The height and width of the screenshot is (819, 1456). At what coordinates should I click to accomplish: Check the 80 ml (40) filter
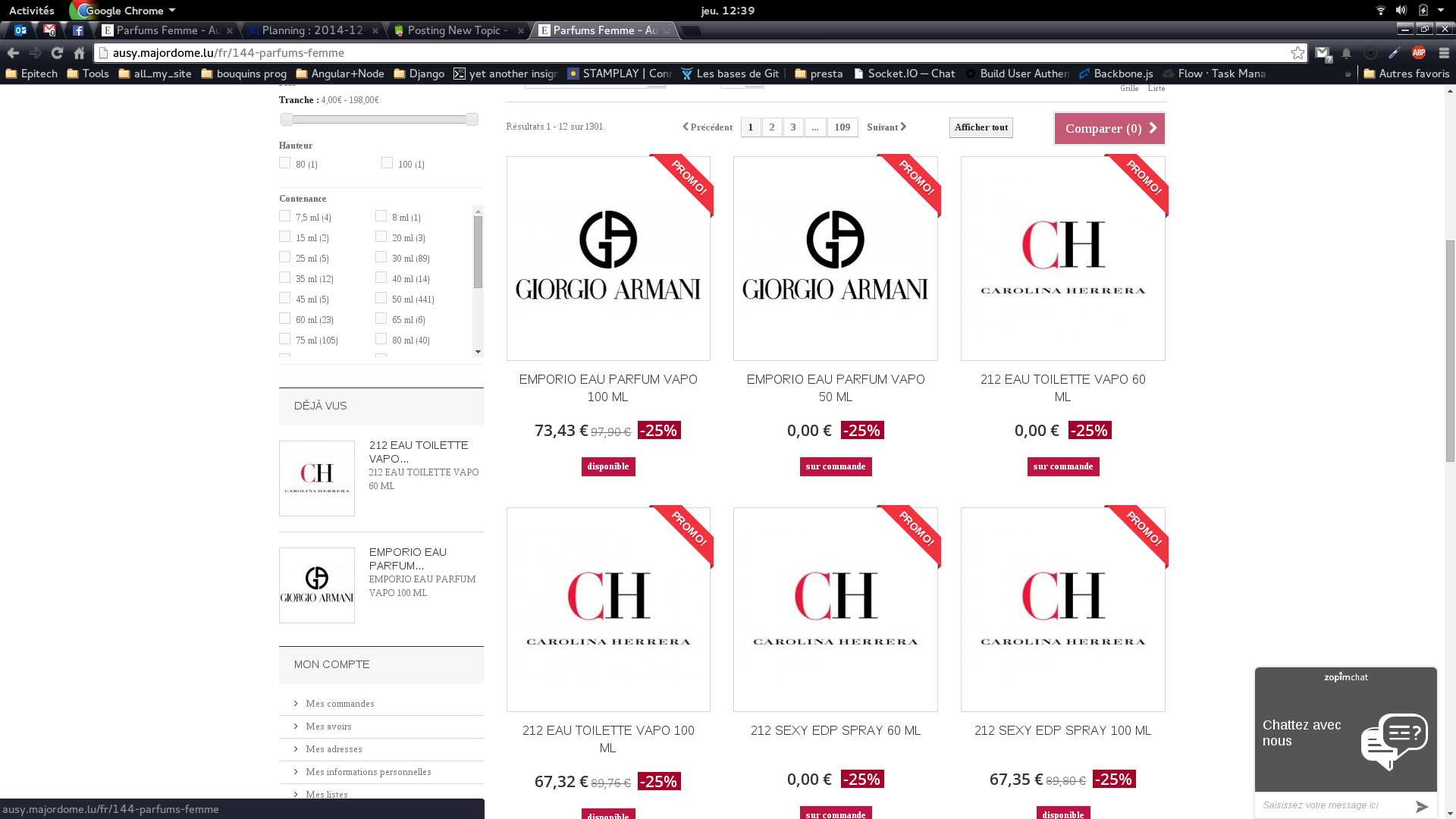click(x=381, y=339)
